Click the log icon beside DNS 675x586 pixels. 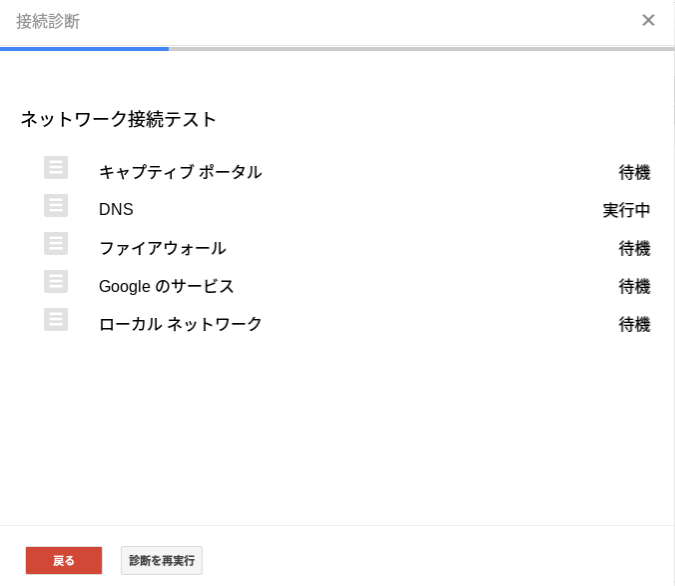56,205
